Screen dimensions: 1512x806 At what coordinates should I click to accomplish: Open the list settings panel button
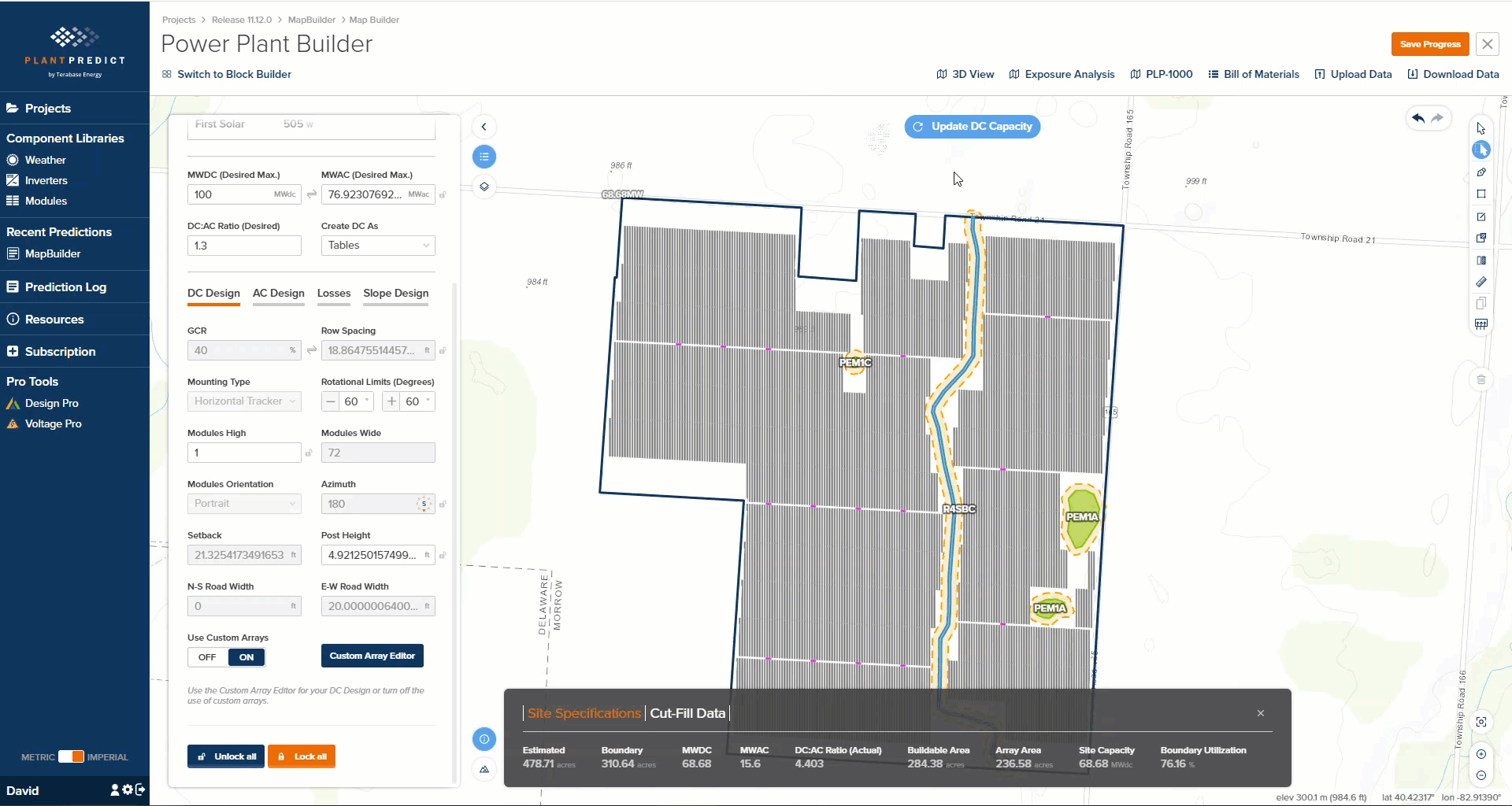pos(484,157)
